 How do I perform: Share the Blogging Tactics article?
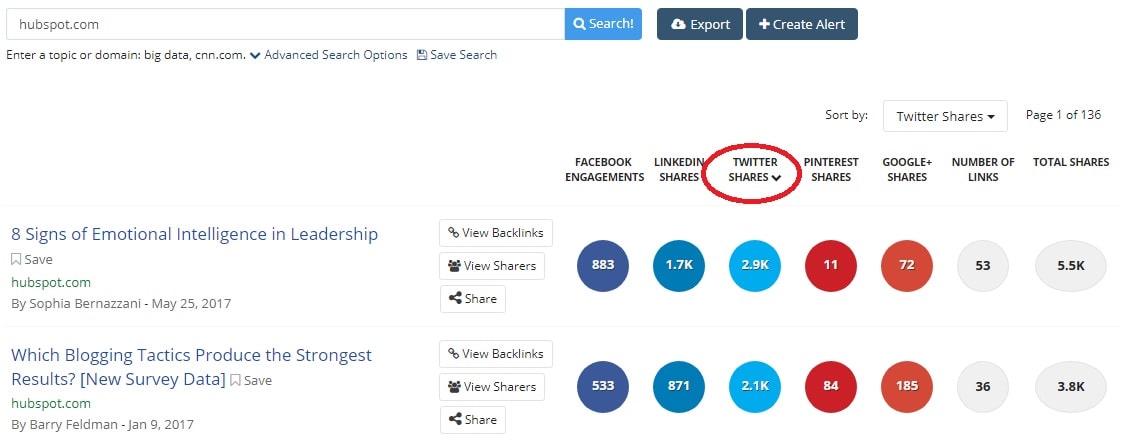[472, 420]
